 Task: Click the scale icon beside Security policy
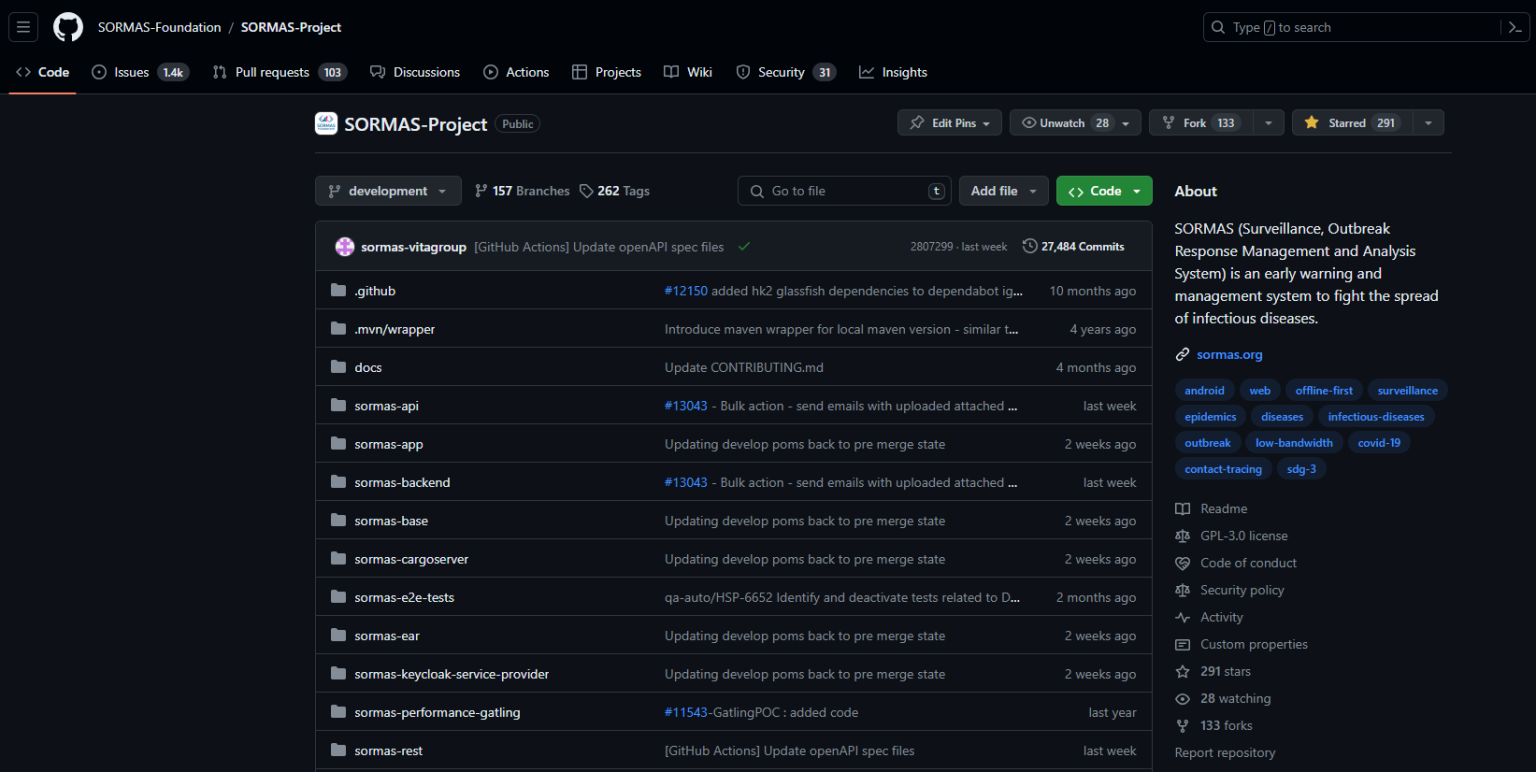tap(1183, 590)
